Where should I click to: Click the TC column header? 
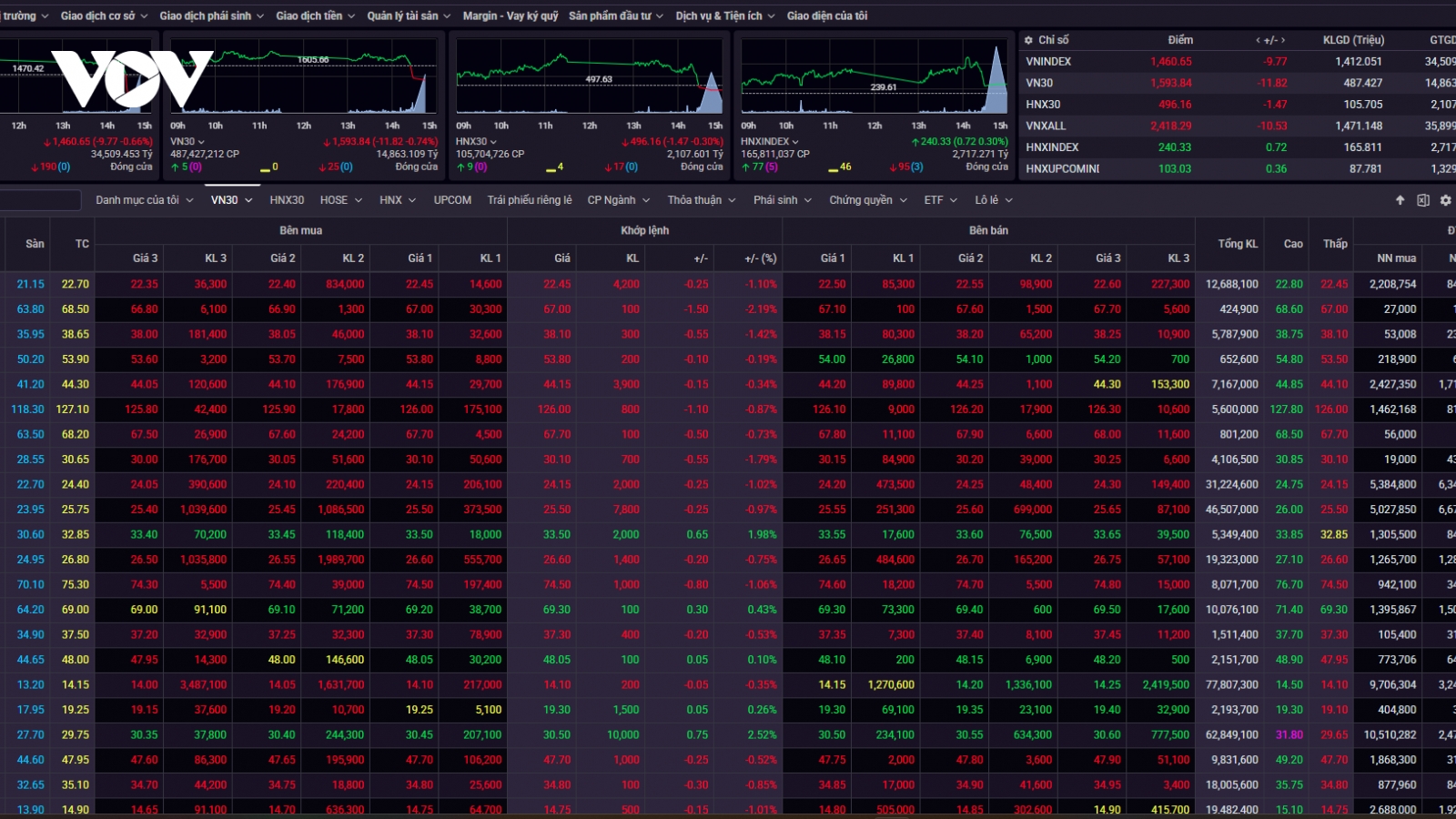tap(82, 244)
